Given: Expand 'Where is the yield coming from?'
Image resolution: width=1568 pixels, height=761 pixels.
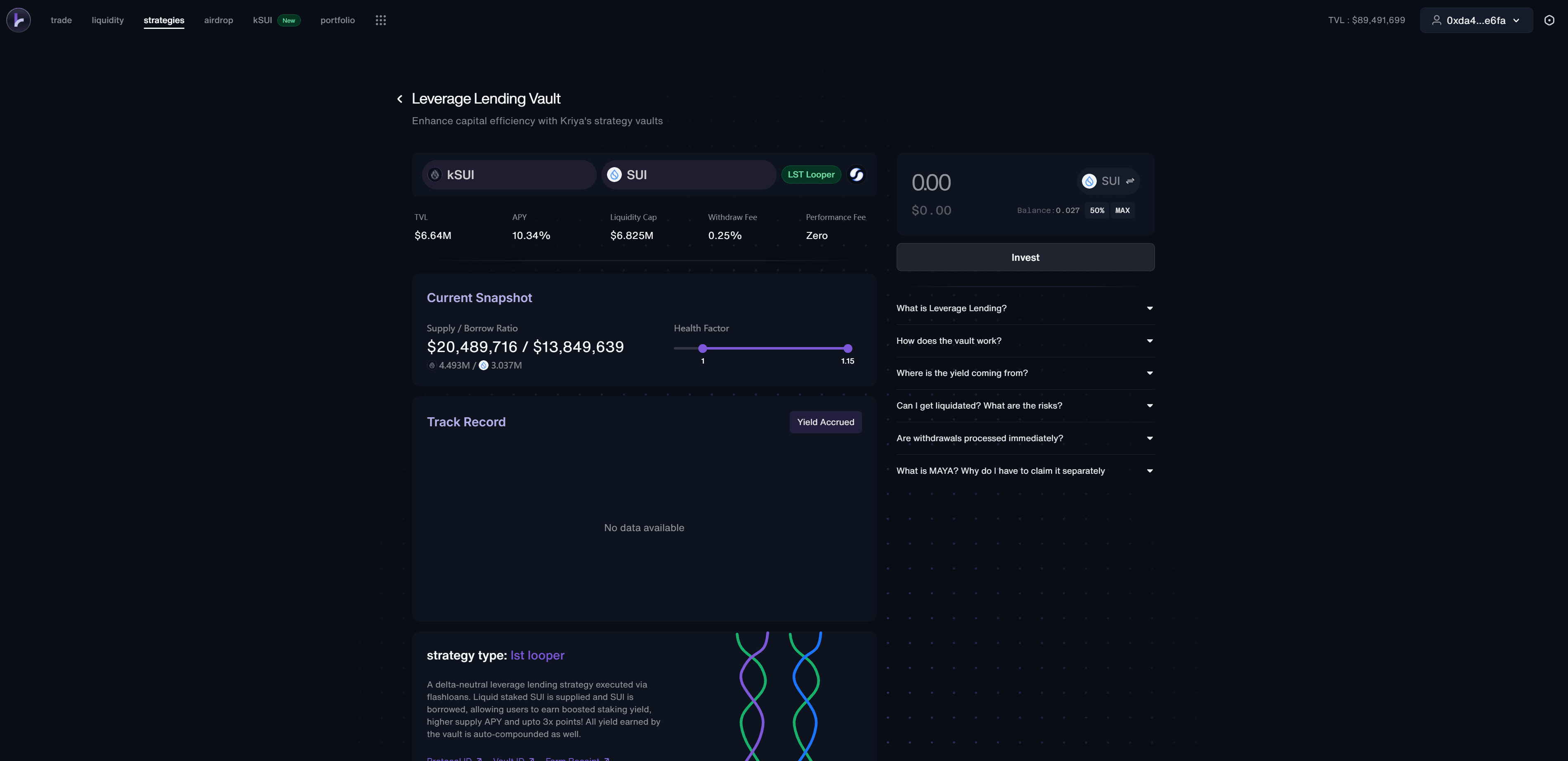Looking at the screenshot, I should [1025, 373].
